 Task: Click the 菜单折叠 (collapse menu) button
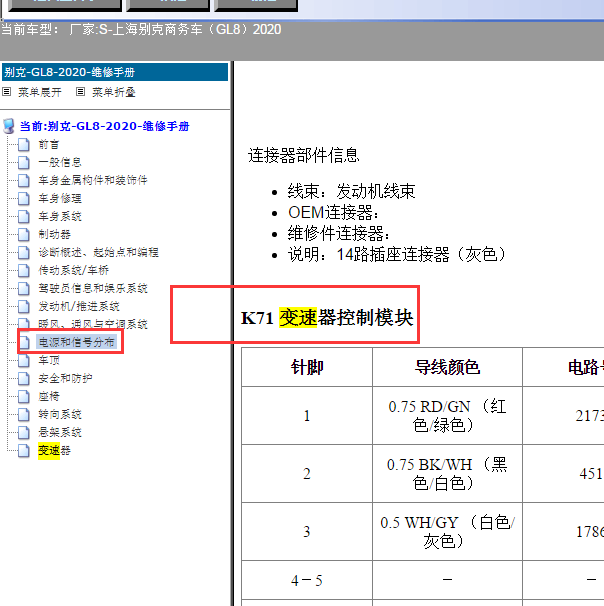tap(105, 92)
